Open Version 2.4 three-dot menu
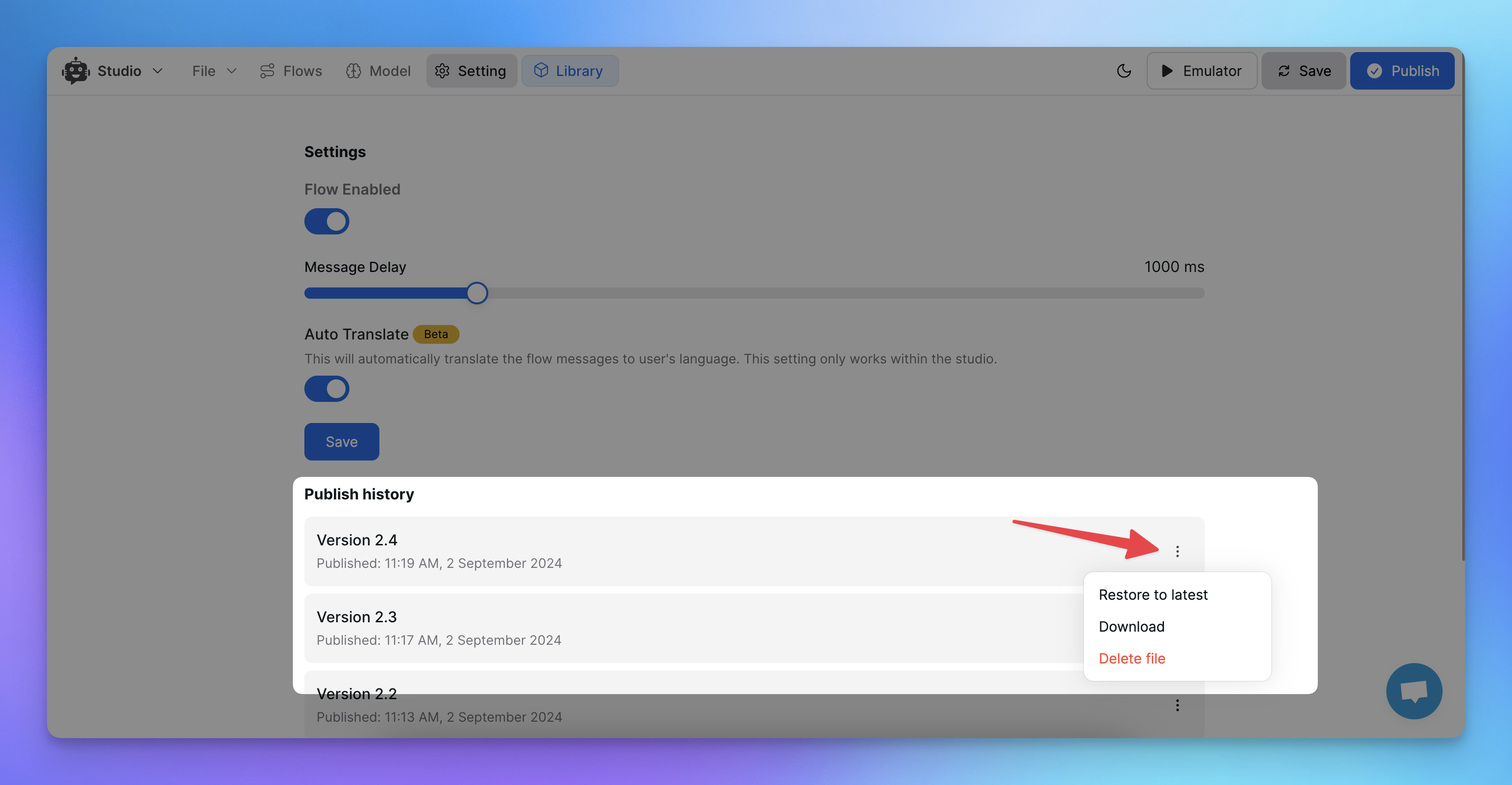This screenshot has height=785, width=1512. click(x=1178, y=551)
